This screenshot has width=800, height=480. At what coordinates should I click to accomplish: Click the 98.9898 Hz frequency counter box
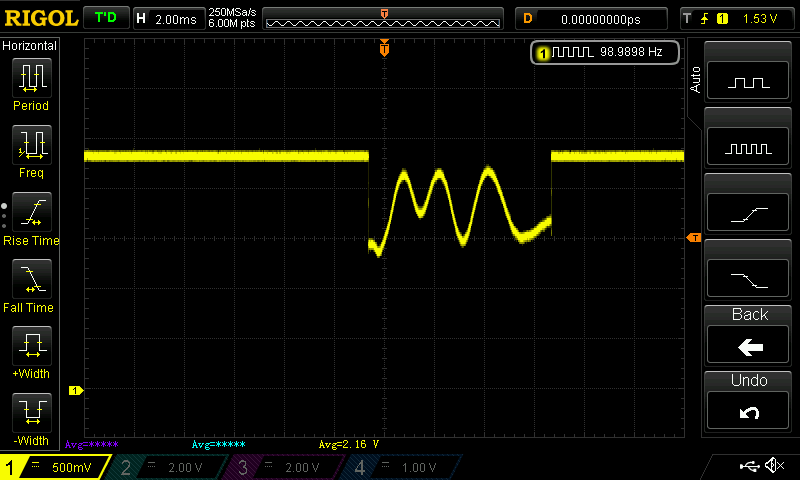coord(605,52)
